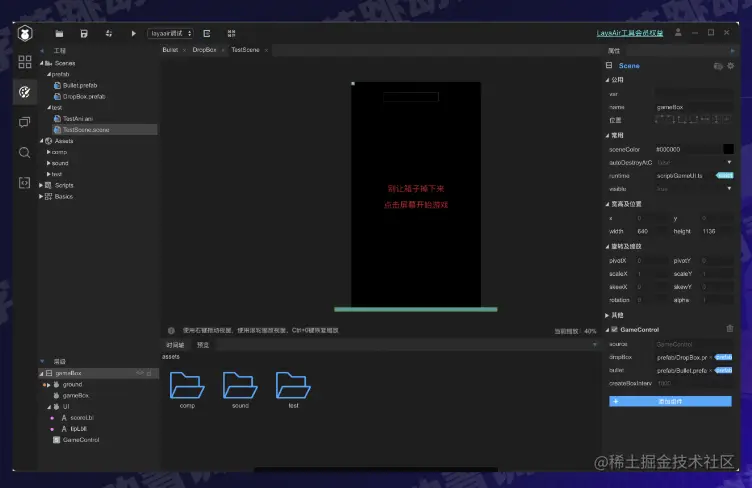Open the LayaAir member benefits link
The image size is (752, 488).
(630, 33)
